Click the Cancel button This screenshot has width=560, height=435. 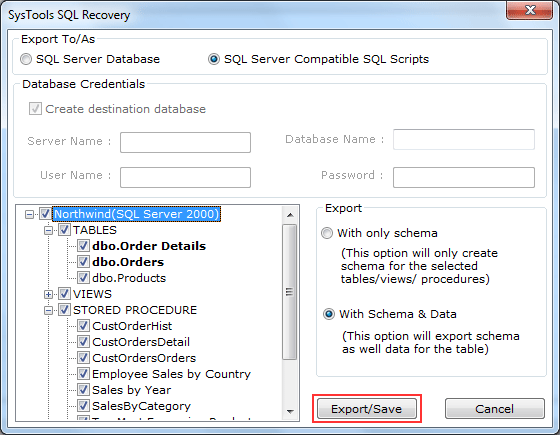(495, 409)
